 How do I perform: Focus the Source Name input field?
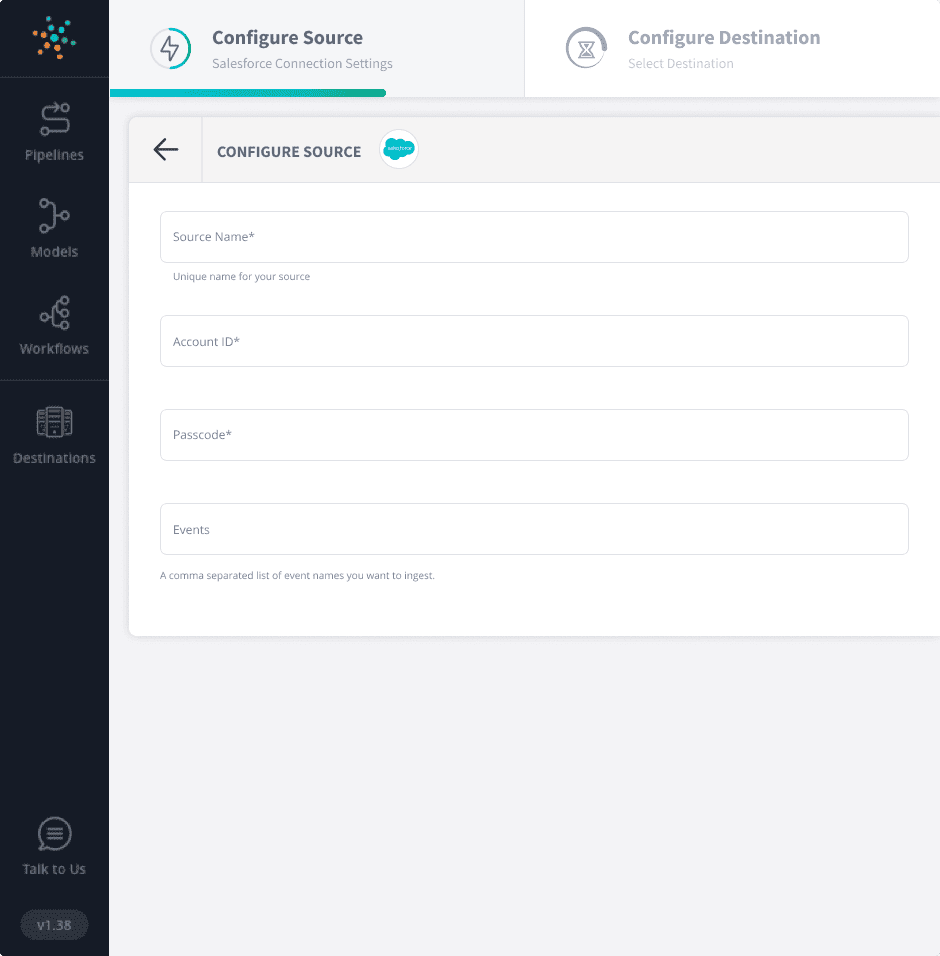tap(534, 237)
